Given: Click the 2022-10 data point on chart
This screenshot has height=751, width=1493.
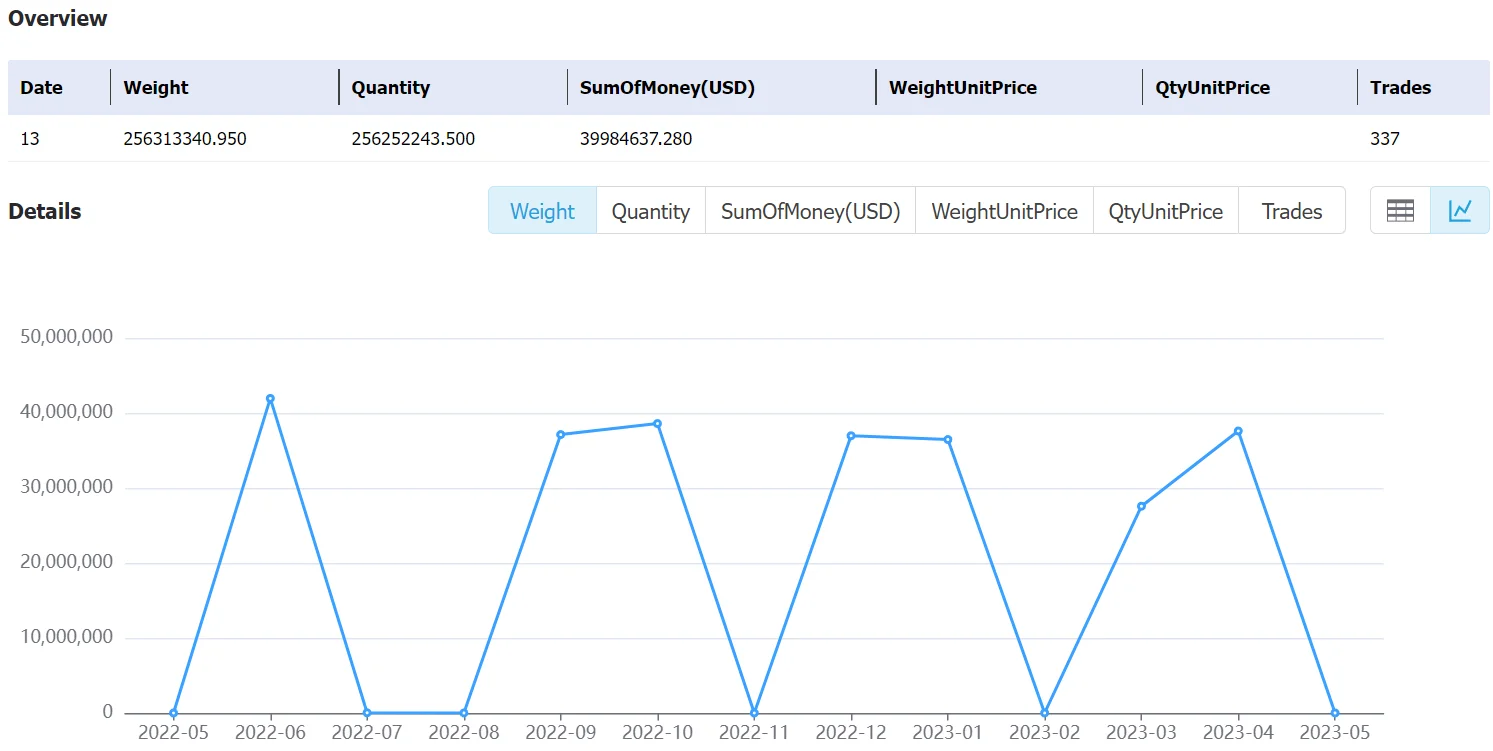Looking at the screenshot, I should (657, 423).
